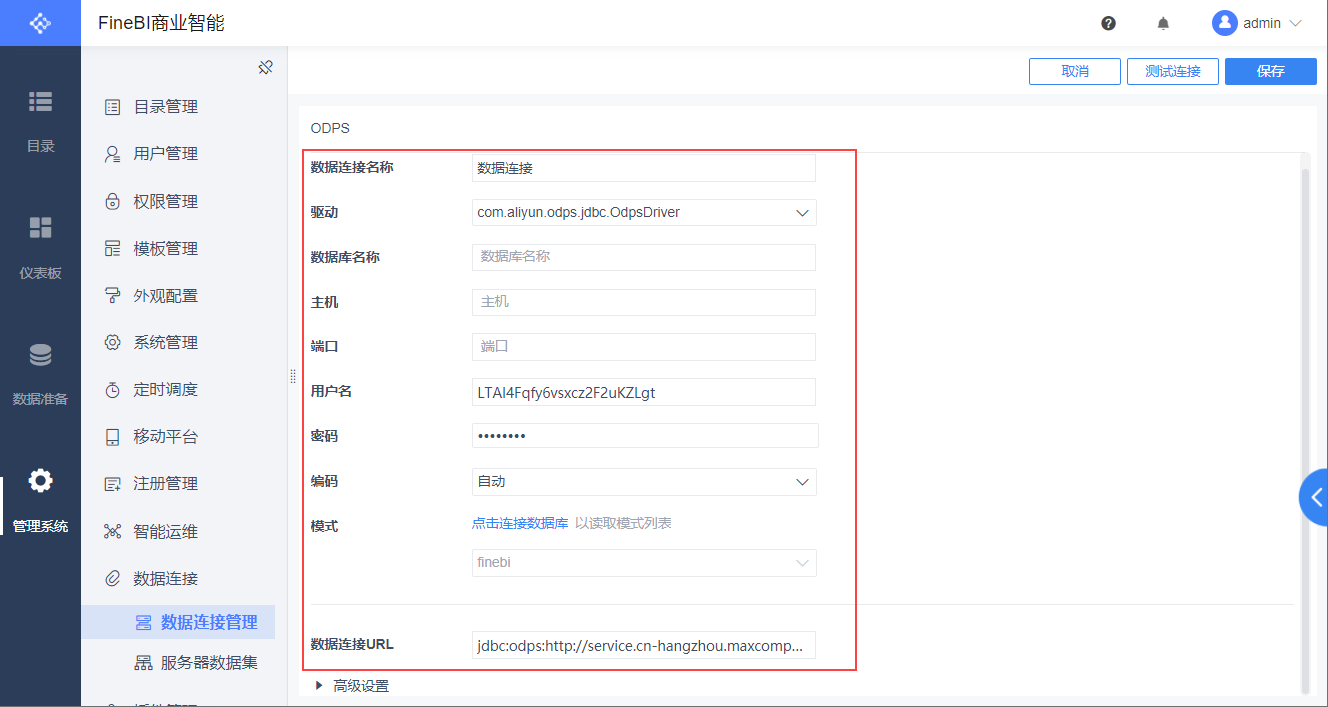Click the 用户管理 user icon

tap(113, 154)
